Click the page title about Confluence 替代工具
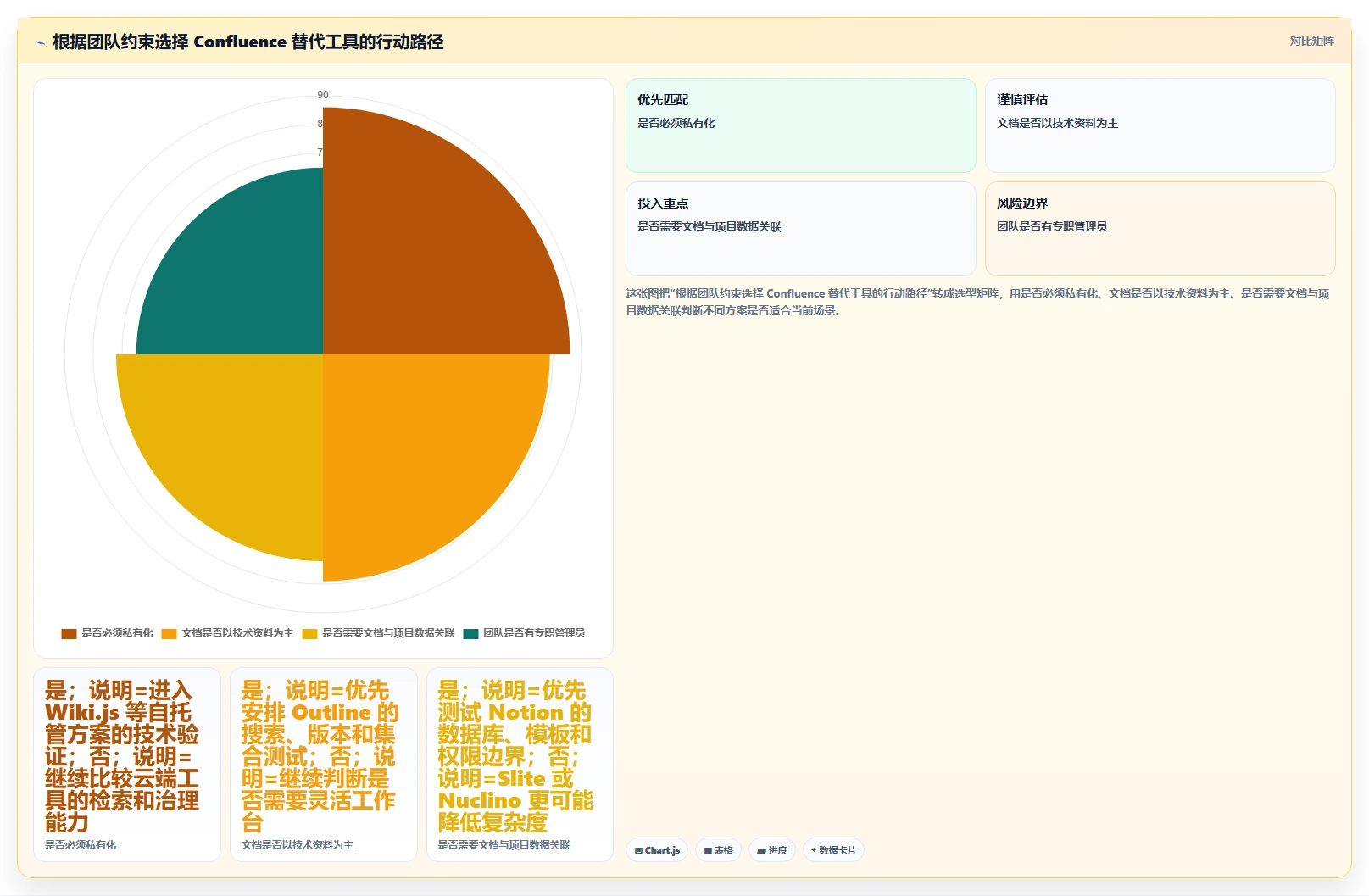 click(x=248, y=42)
